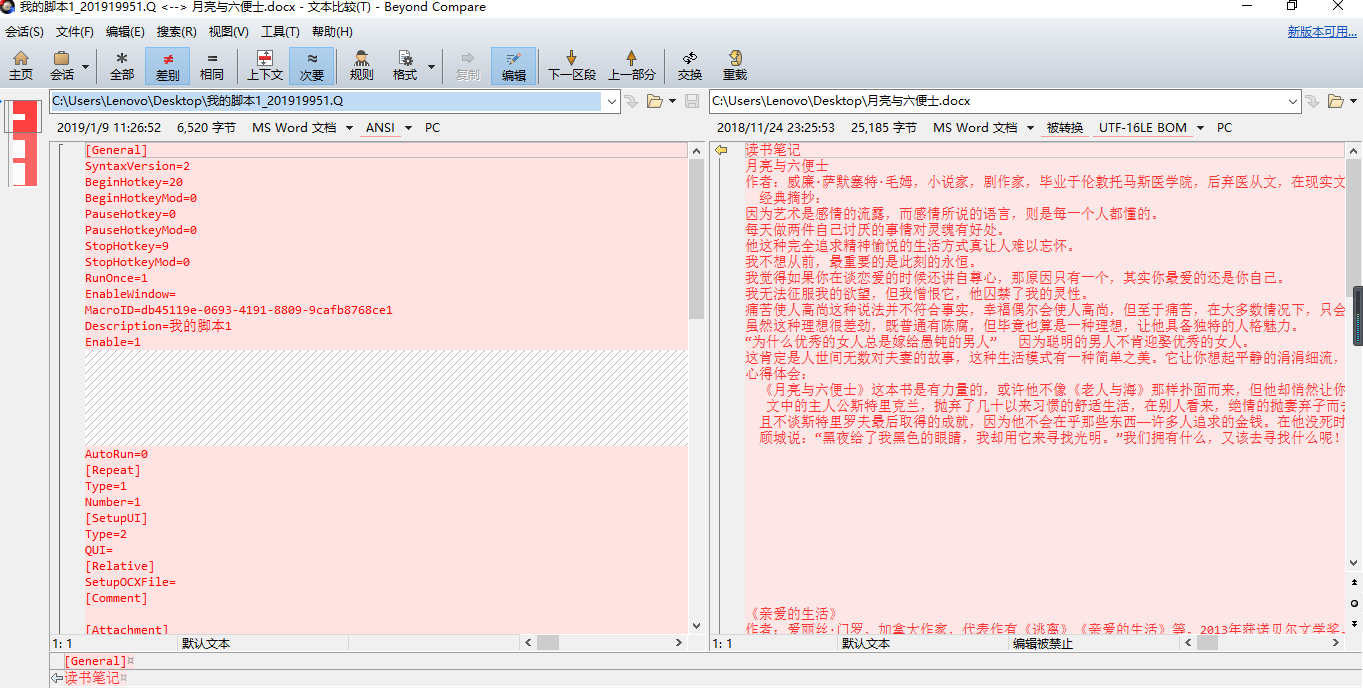
Task: Click the left pane scroll-down arrow
Action: coord(696,628)
